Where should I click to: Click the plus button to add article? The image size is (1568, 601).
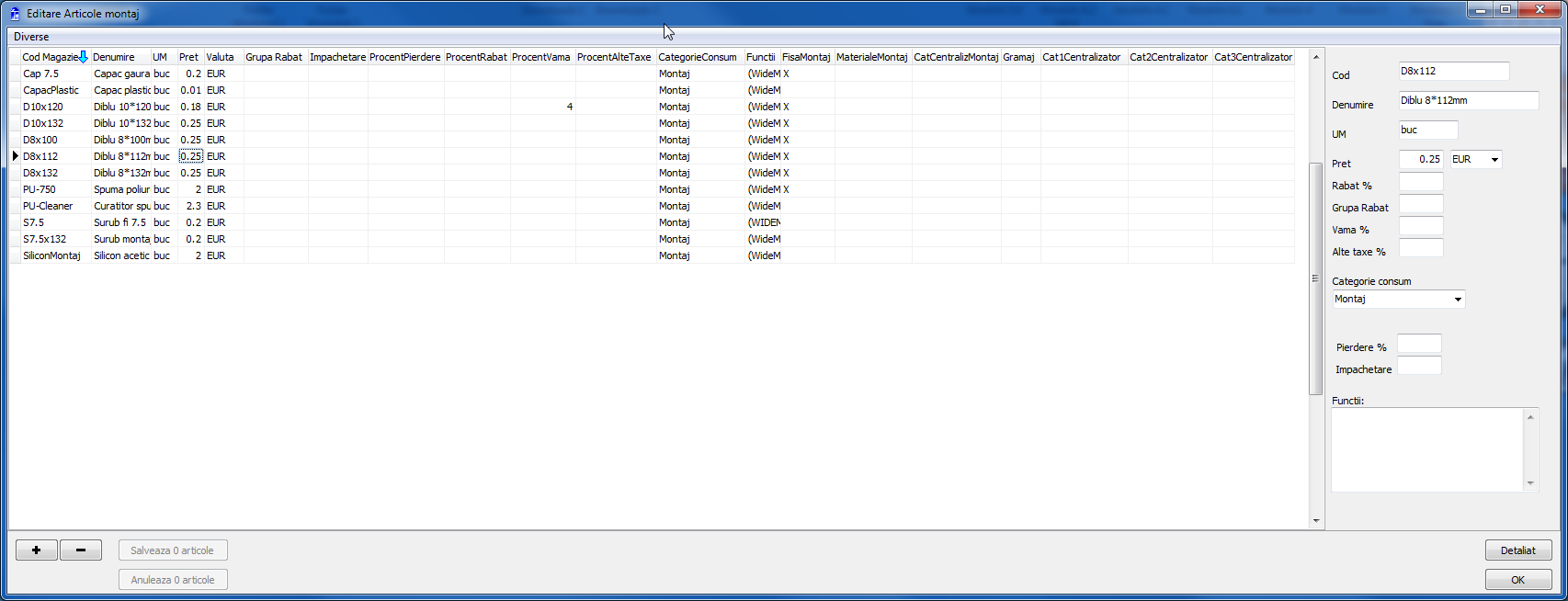pyautogui.click(x=36, y=550)
